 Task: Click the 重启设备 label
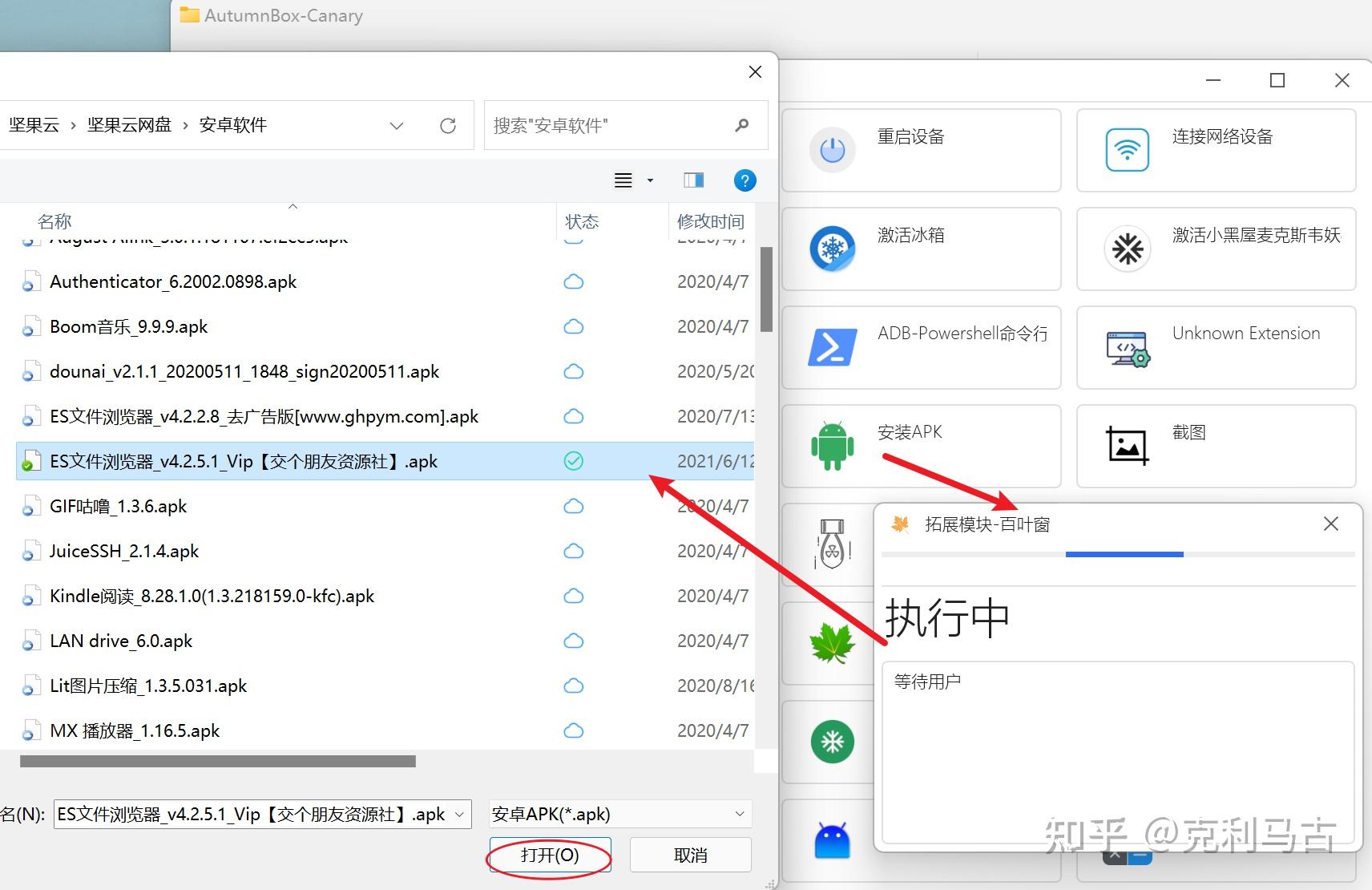[x=910, y=136]
